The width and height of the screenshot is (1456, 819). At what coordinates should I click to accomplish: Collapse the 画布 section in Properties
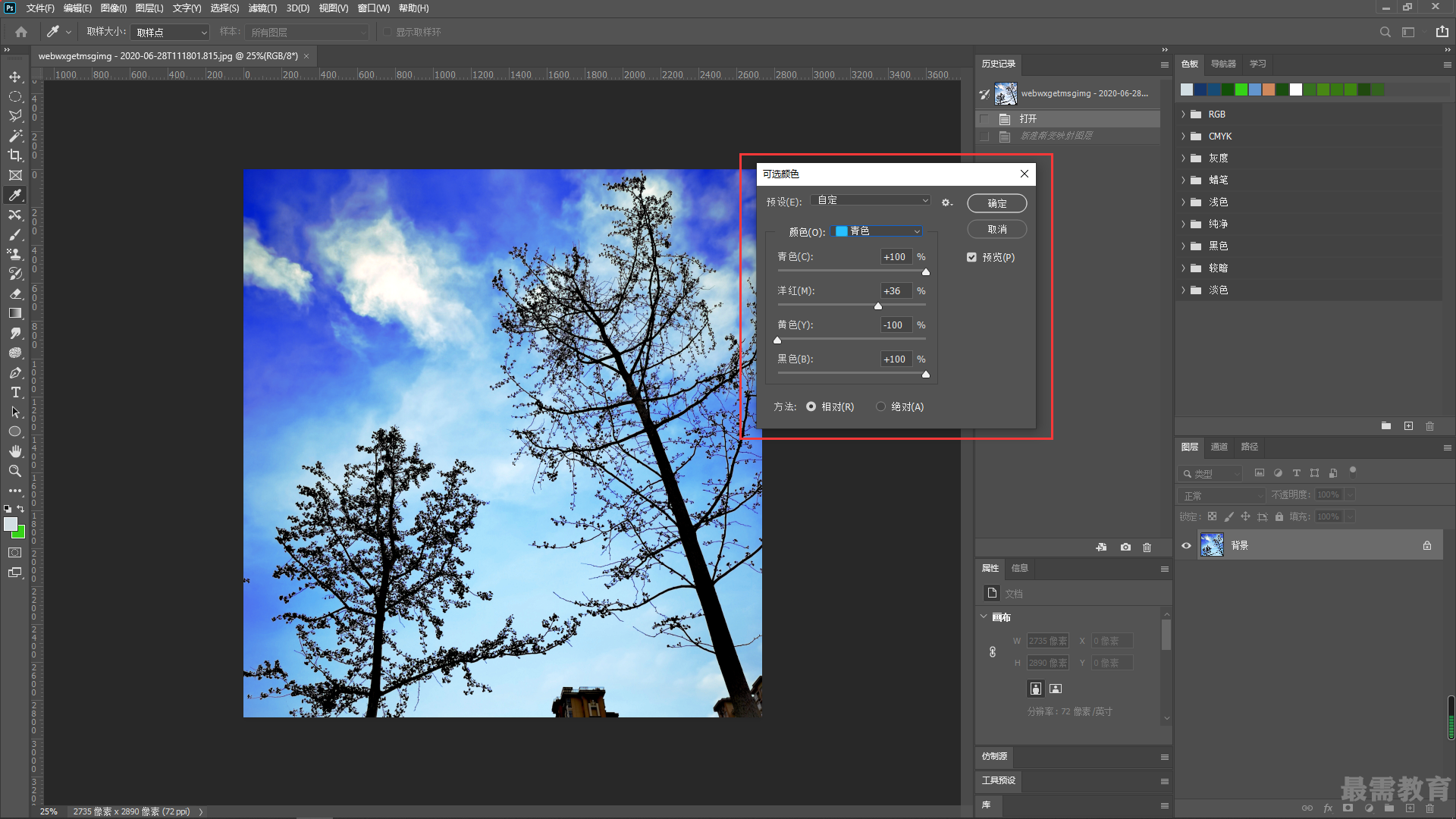[x=984, y=617]
